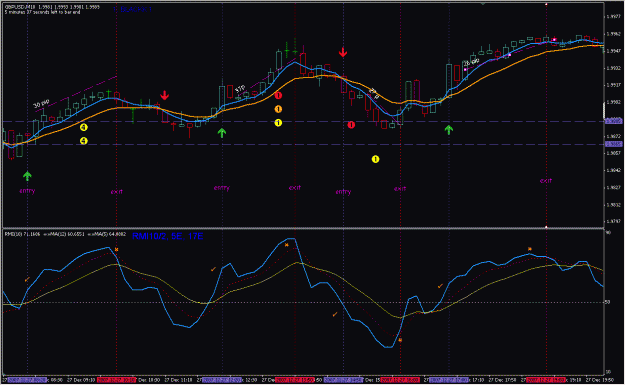Click the isolated yellow circle below the lower dashed line
Screen dimensions: 625x385
click(375, 159)
